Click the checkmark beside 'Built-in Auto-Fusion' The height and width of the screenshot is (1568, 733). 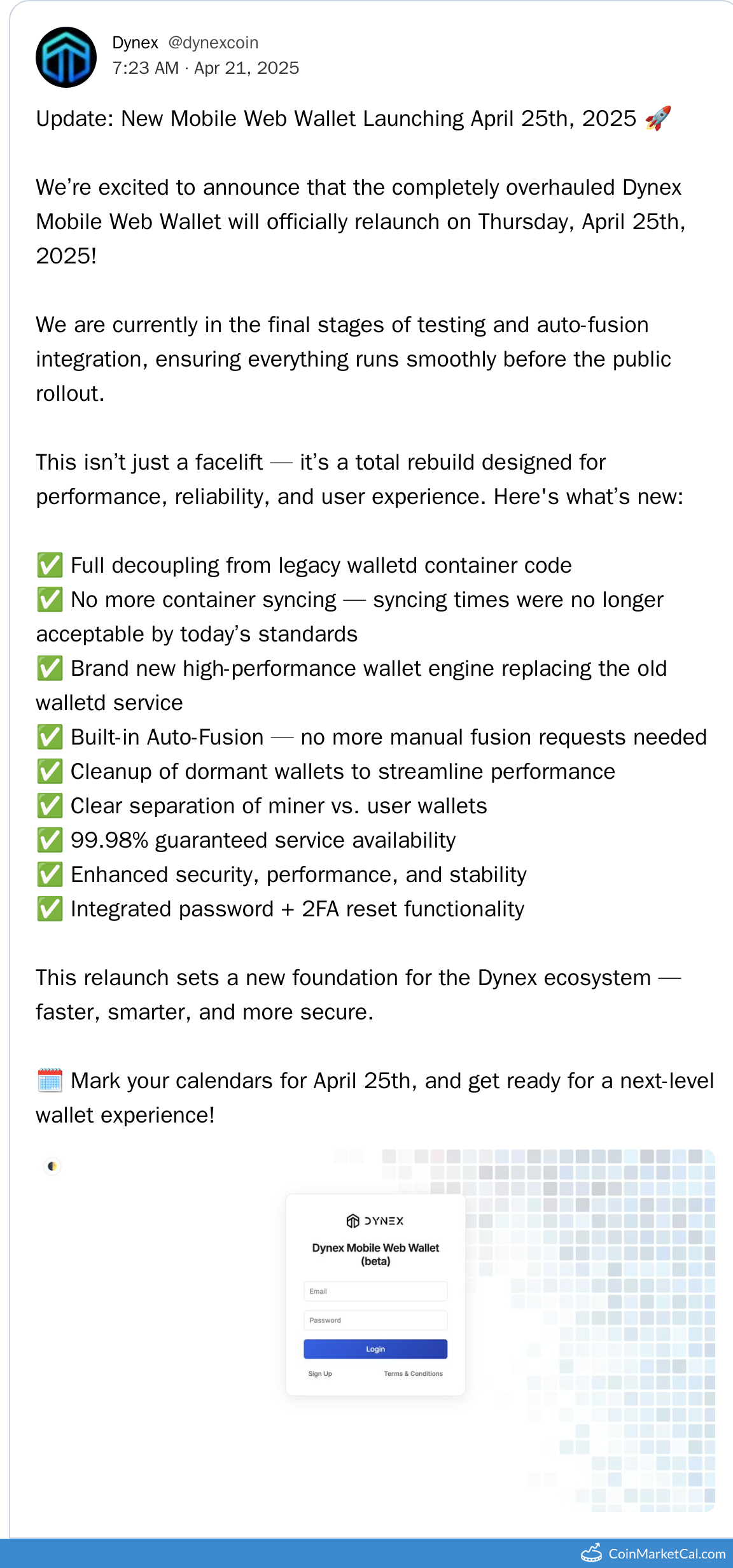50,737
